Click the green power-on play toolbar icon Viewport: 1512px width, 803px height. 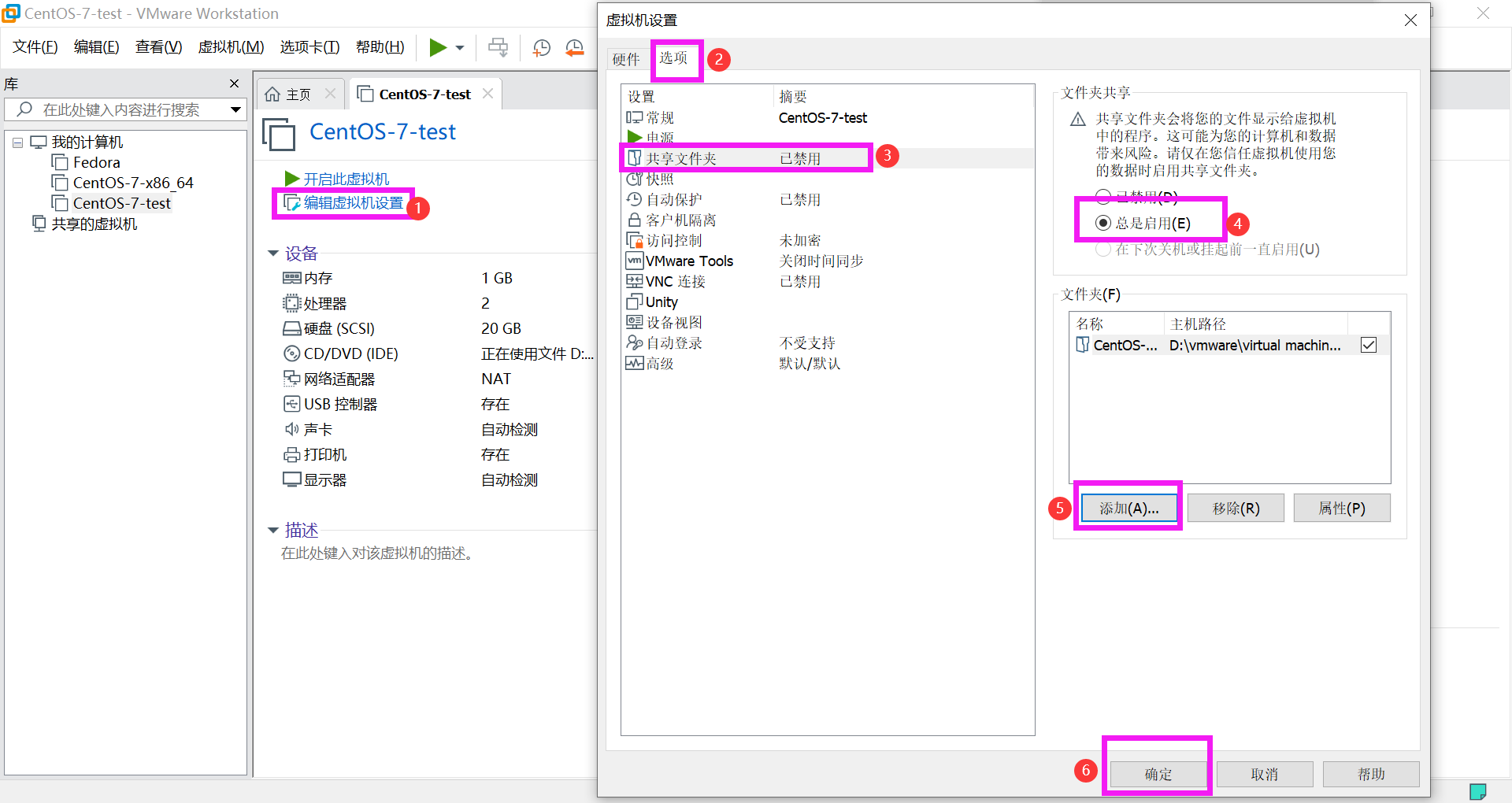point(438,47)
